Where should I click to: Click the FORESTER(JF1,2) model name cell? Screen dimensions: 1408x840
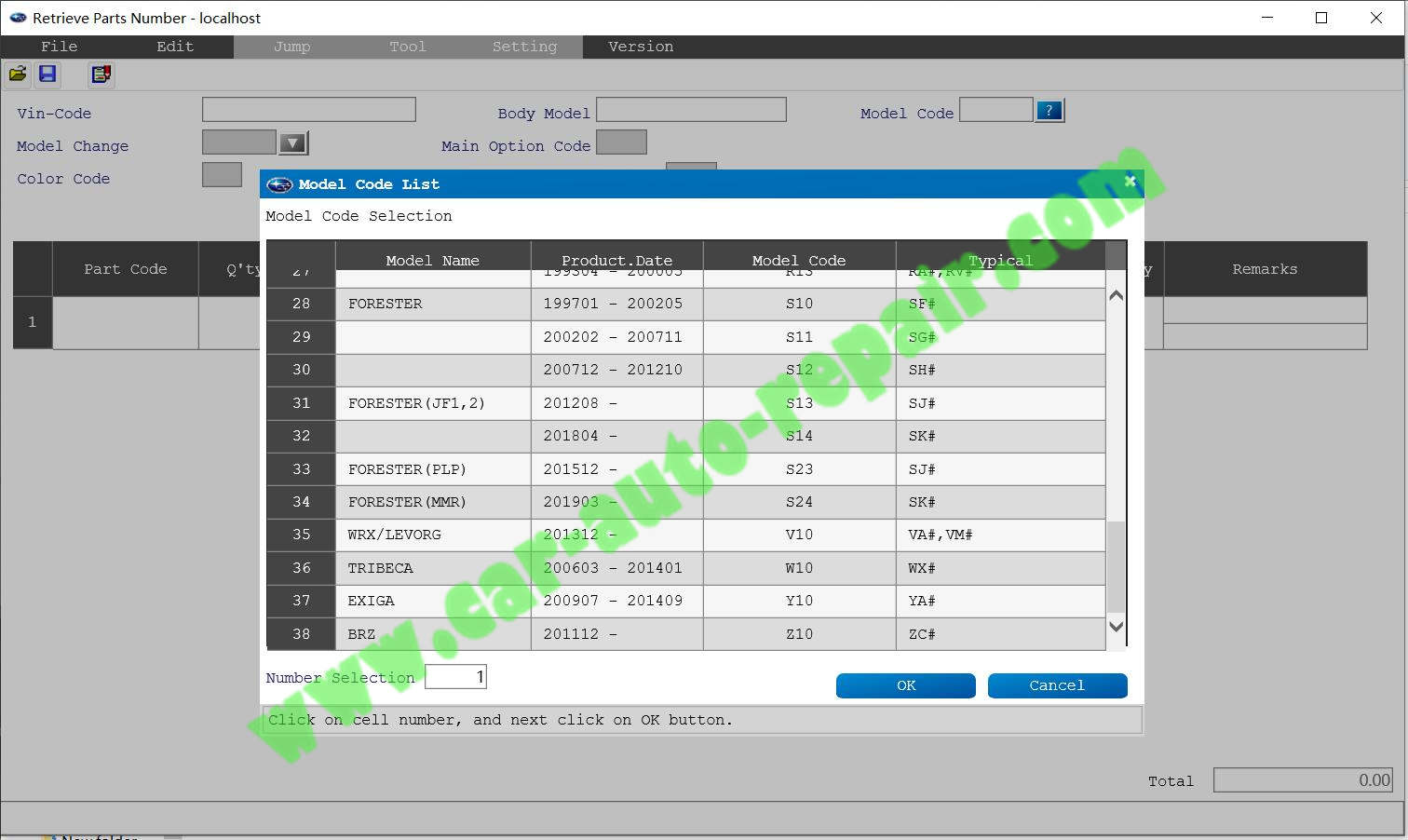(433, 403)
